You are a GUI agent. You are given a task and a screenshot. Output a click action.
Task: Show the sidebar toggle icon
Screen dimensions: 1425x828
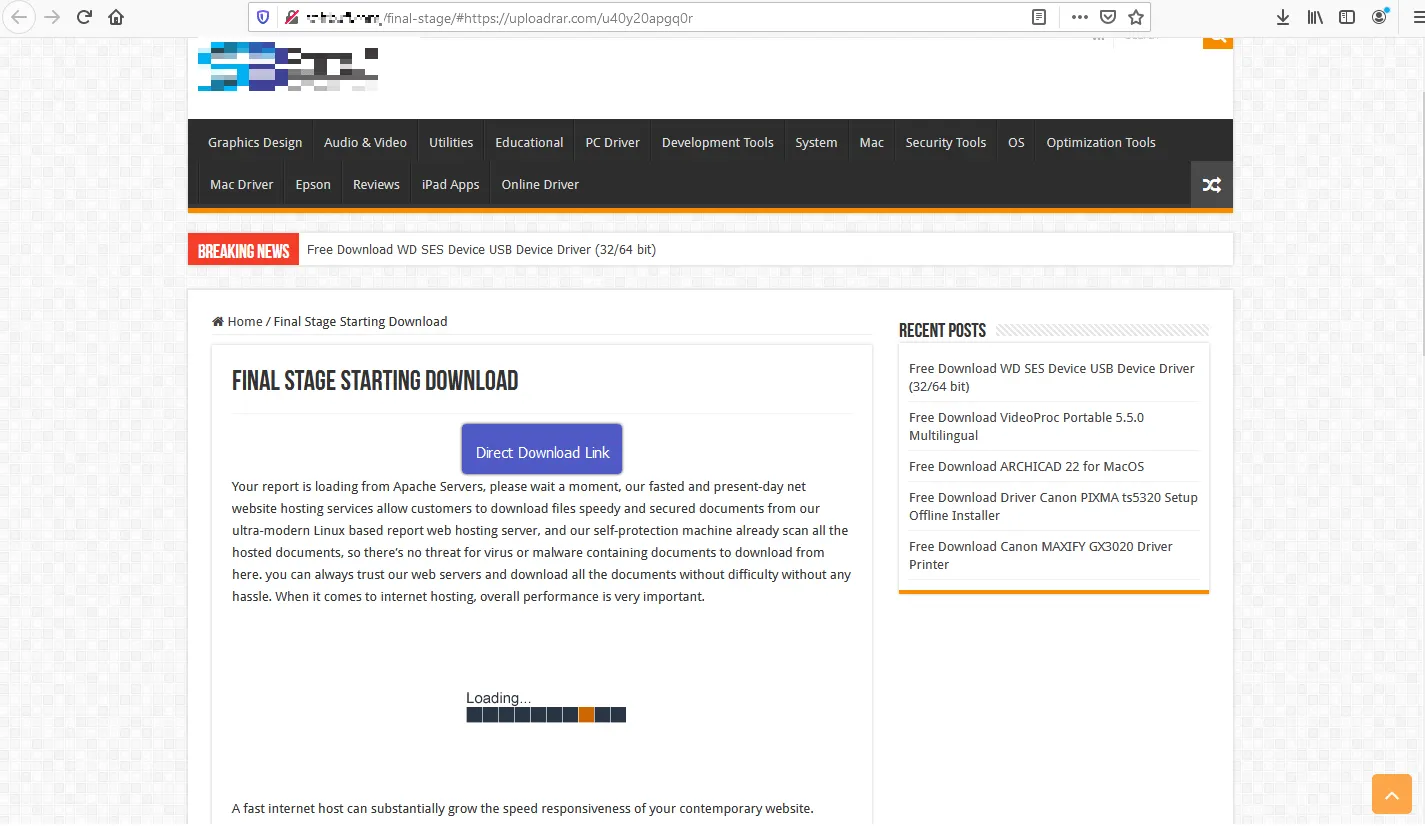click(1347, 17)
